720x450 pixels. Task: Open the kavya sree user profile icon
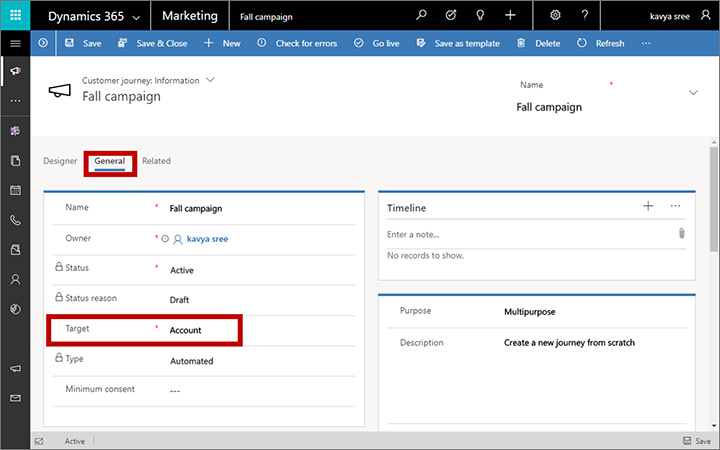pyautogui.click(x=705, y=15)
